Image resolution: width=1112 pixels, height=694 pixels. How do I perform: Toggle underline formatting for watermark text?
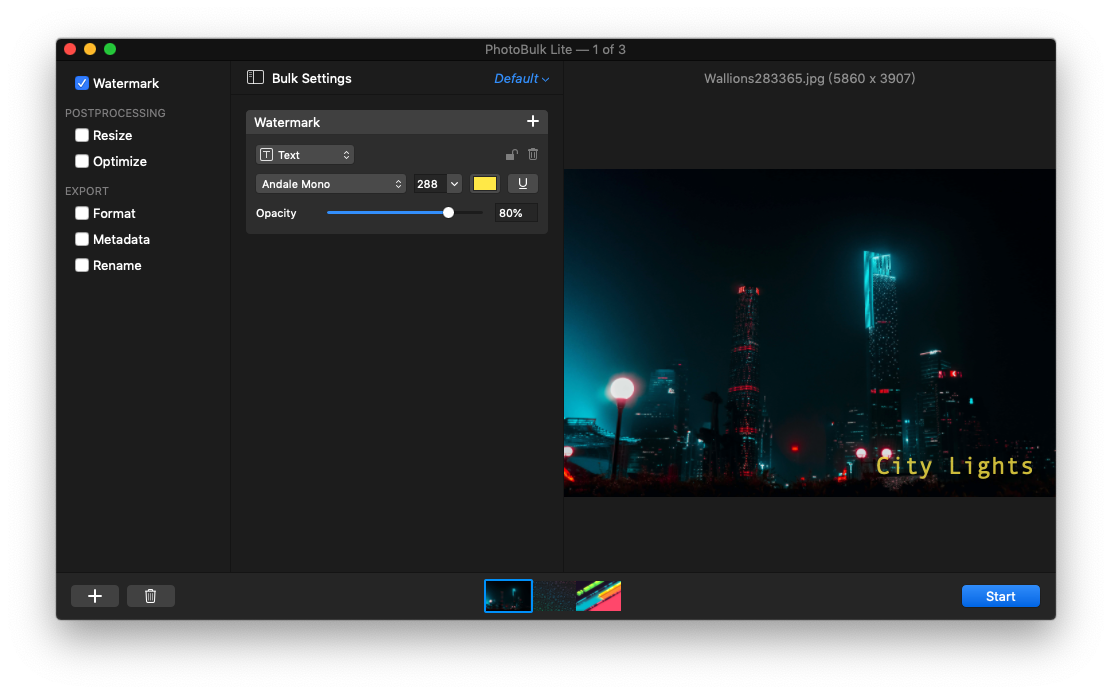pyautogui.click(x=523, y=184)
